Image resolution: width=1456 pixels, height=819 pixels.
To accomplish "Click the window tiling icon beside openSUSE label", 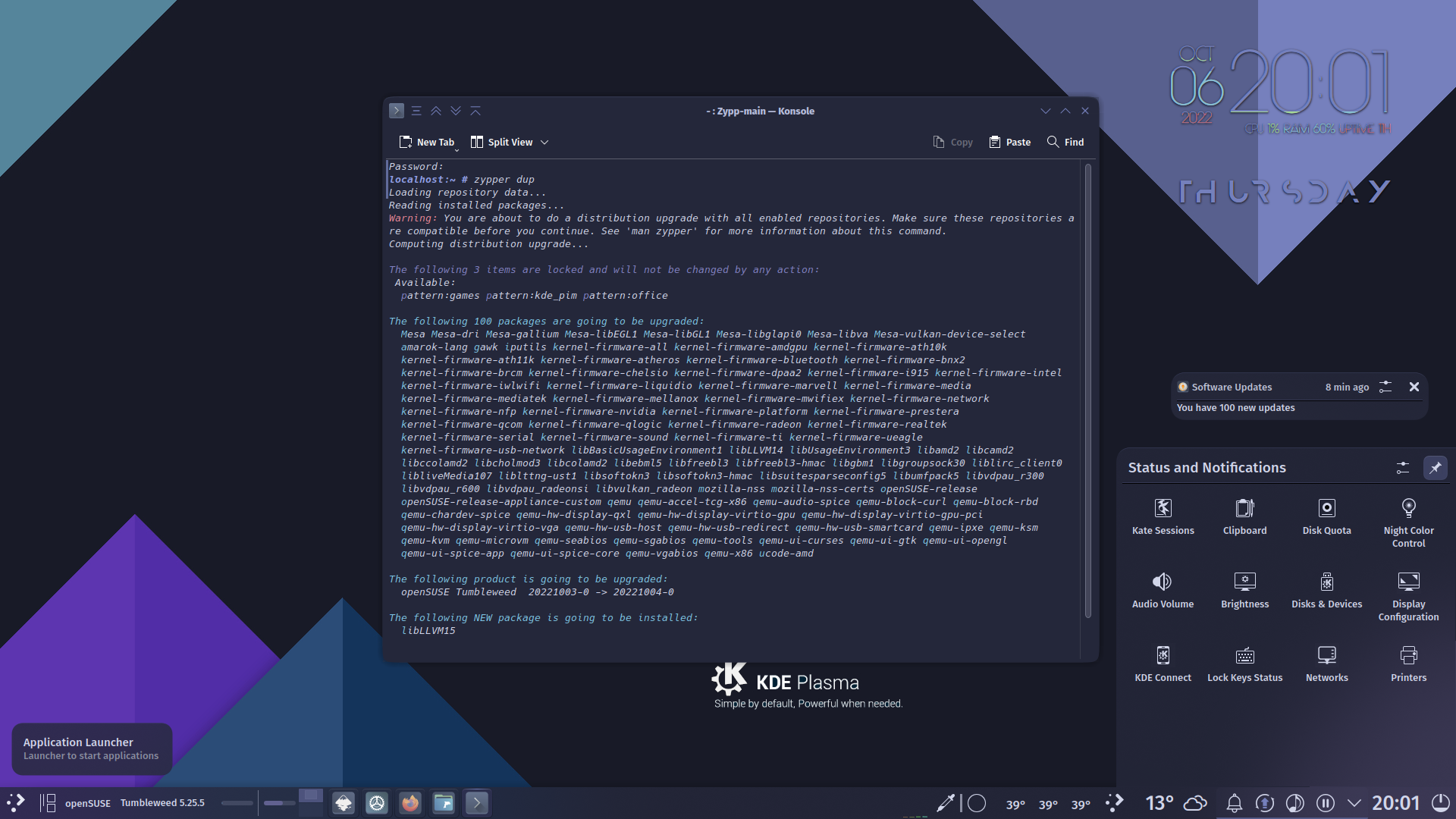I will pyautogui.click(x=48, y=802).
